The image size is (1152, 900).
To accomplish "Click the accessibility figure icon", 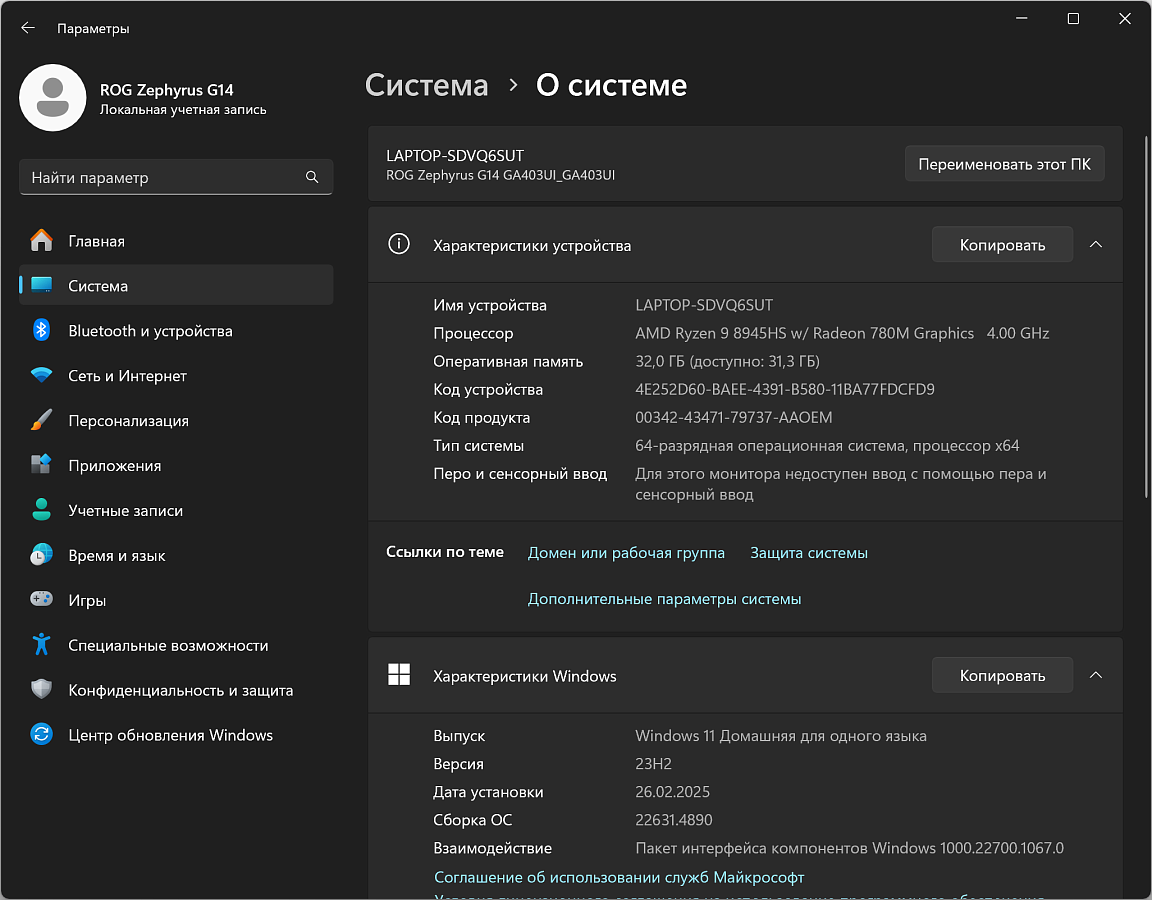I will click(x=42, y=644).
